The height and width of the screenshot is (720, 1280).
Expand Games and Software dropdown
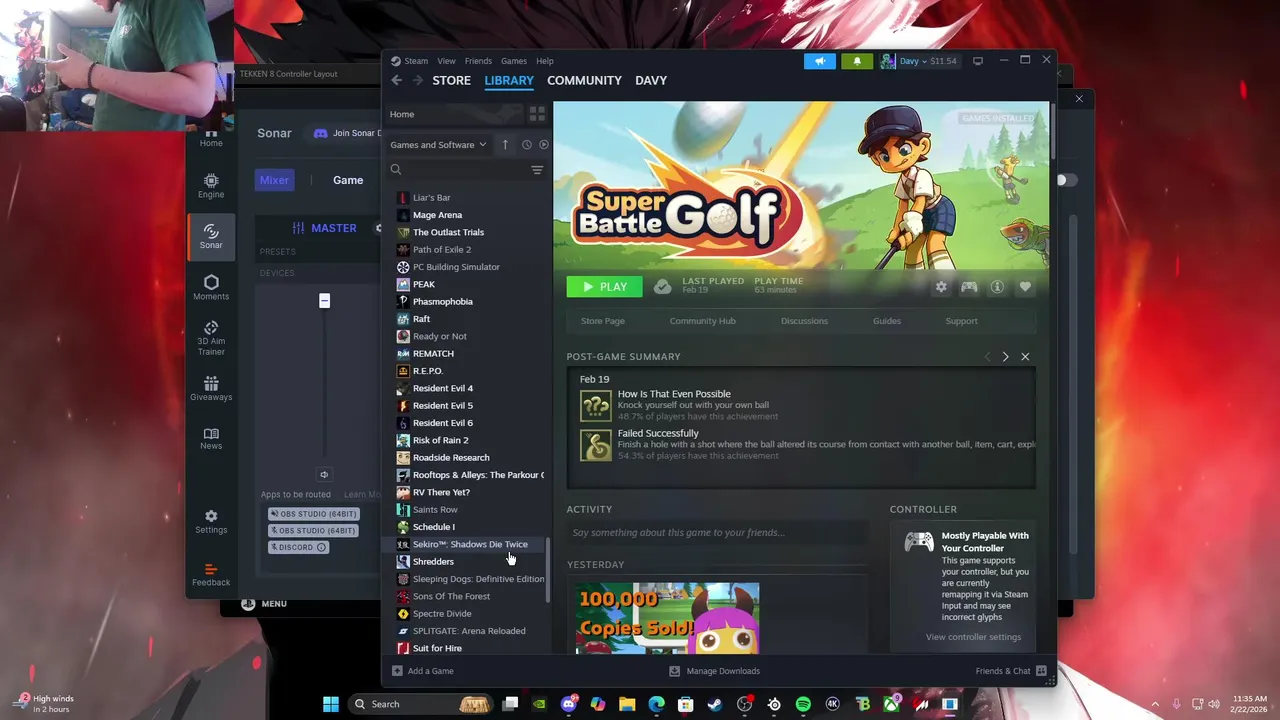click(x=438, y=145)
